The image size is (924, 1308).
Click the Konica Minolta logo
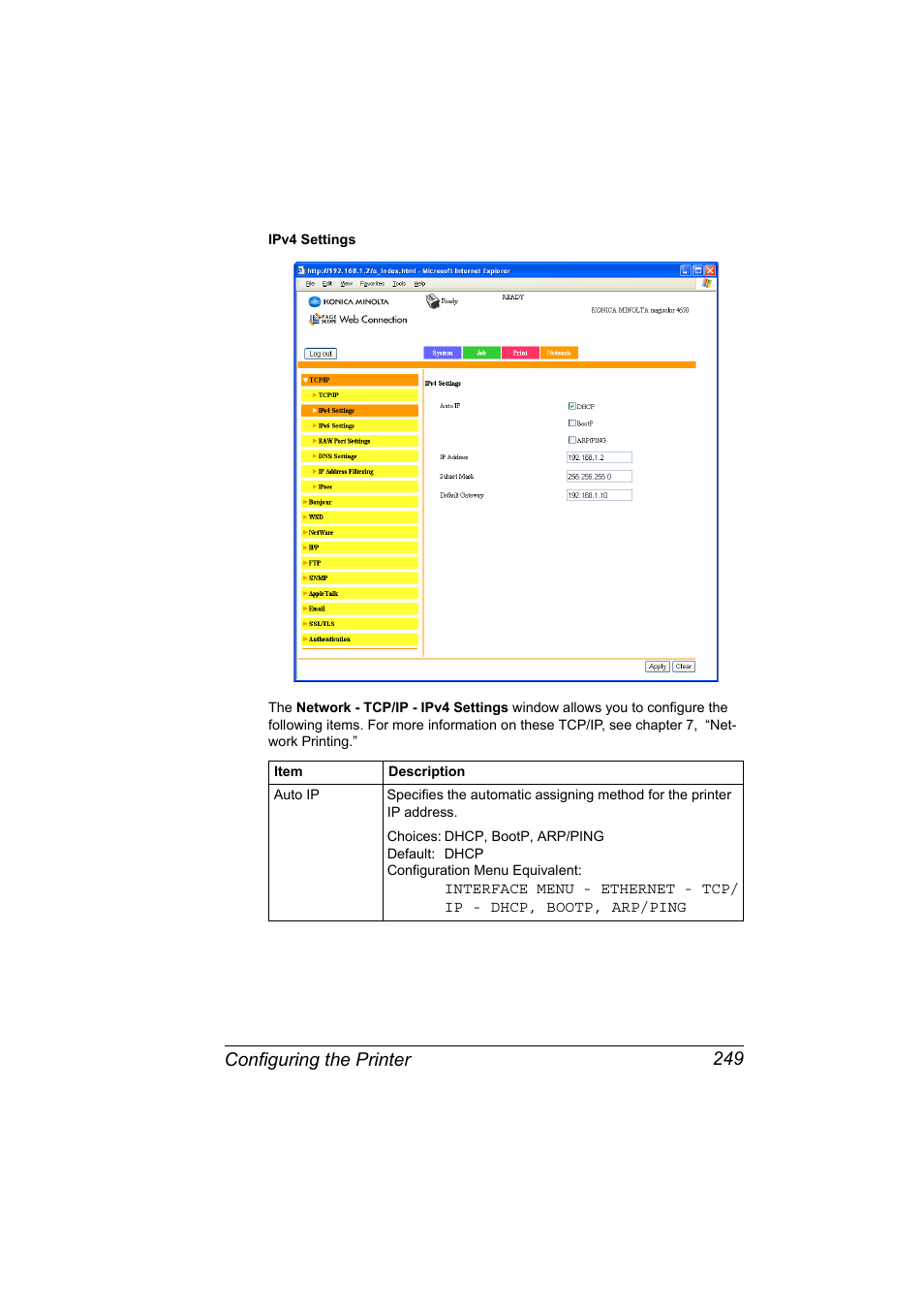349,301
